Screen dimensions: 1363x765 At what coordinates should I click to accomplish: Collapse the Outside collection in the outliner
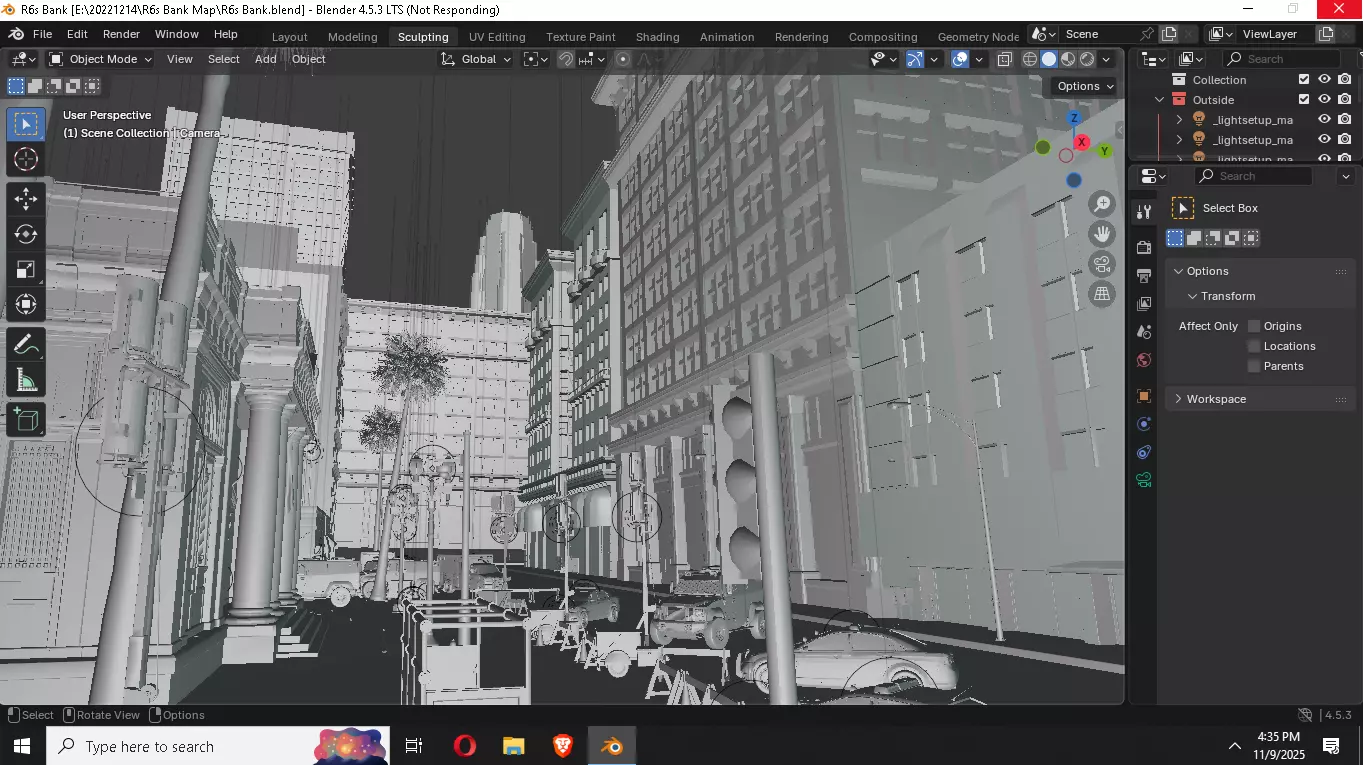pos(1159,99)
